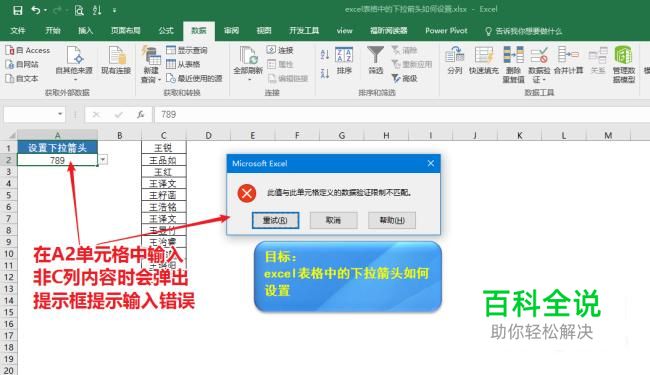The width and height of the screenshot is (650, 375).
Task: Switch to the Home (开始) tab
Action: coord(53,31)
